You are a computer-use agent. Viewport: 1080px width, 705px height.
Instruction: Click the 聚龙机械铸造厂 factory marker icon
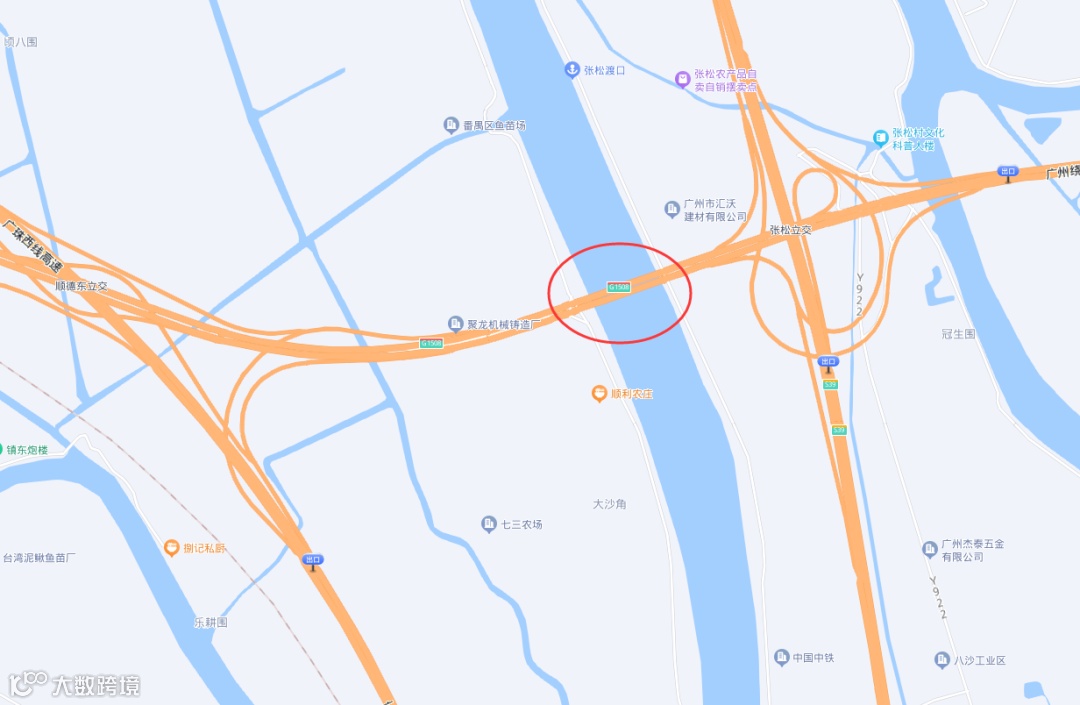click(x=455, y=324)
